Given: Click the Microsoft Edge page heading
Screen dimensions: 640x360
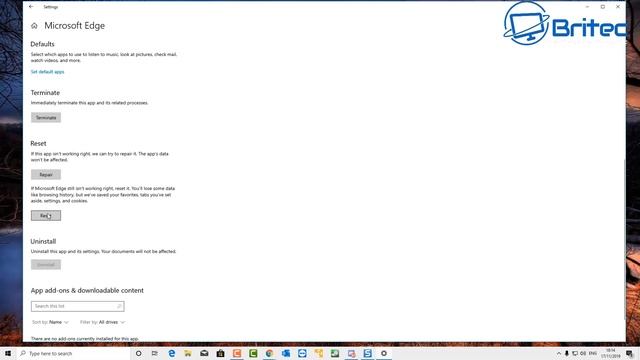Looking at the screenshot, I should click(x=75, y=26).
